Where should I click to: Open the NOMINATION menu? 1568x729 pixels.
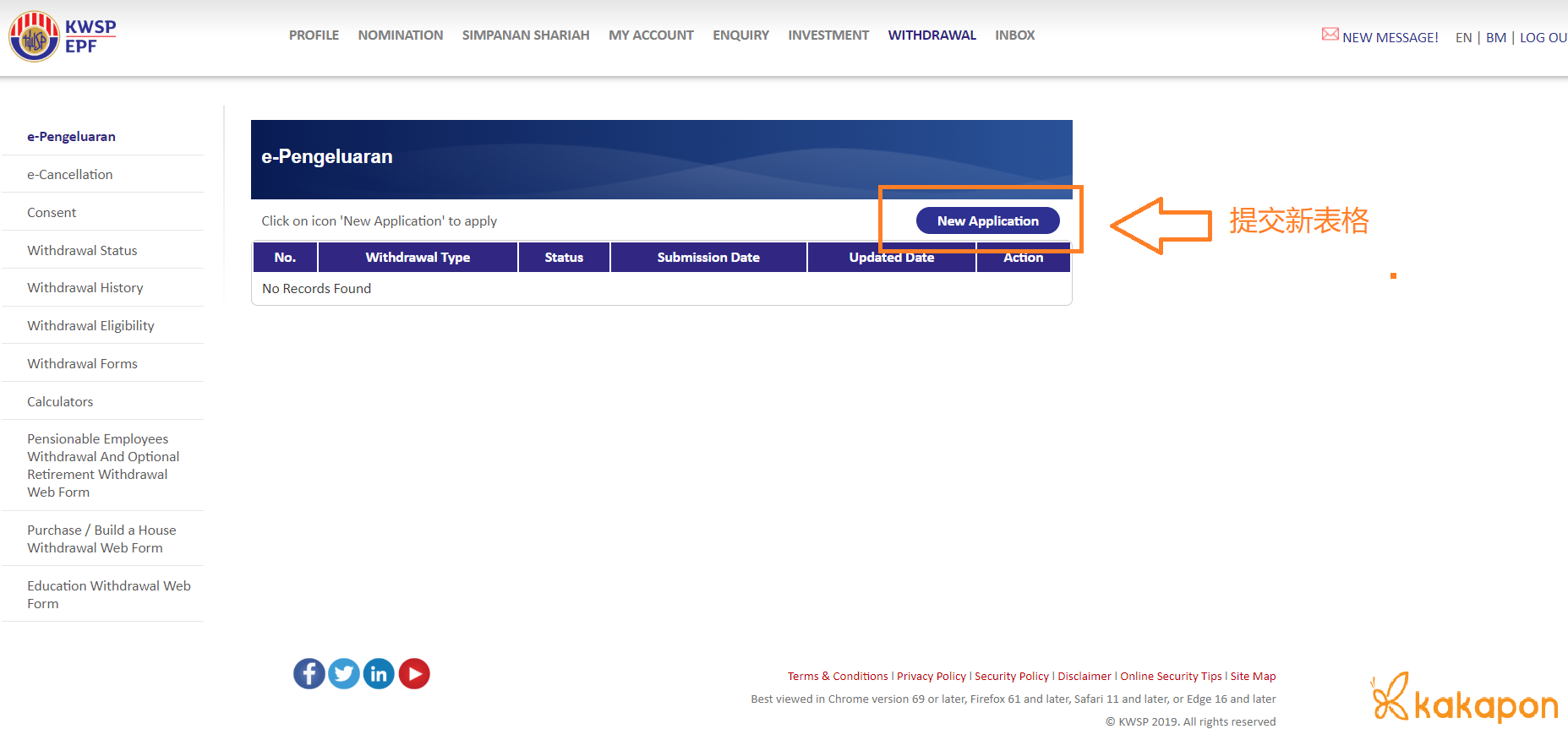pos(401,35)
